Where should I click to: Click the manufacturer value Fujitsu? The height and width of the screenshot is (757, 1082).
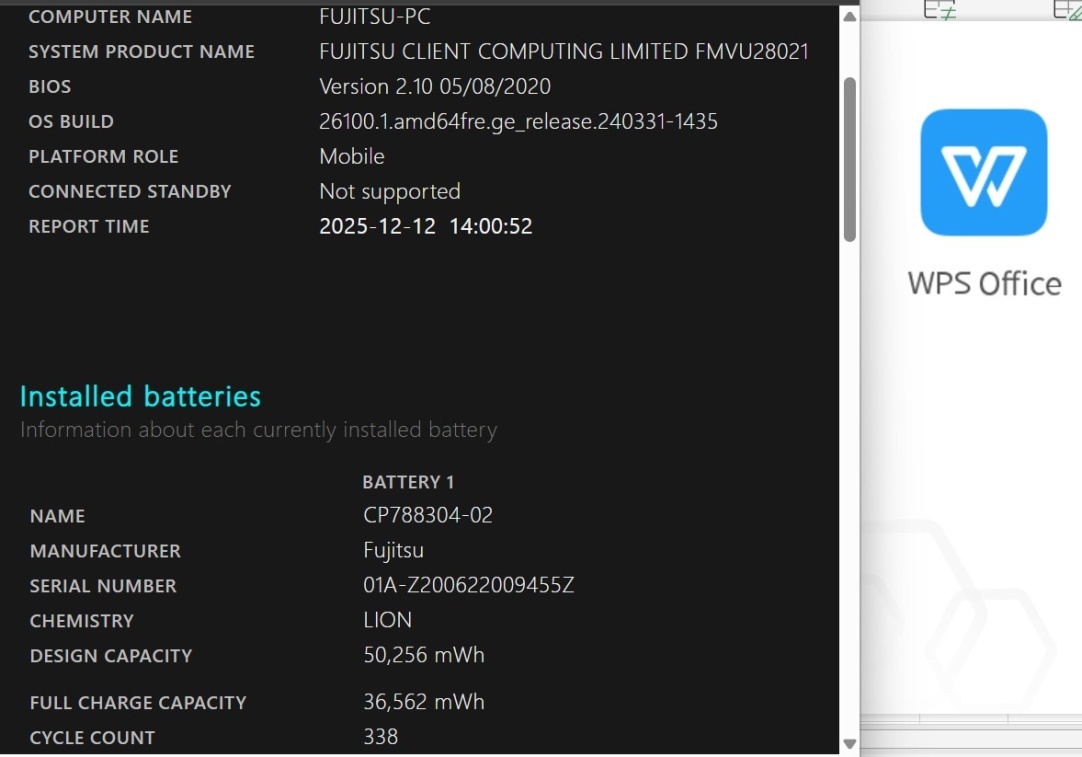coord(393,551)
